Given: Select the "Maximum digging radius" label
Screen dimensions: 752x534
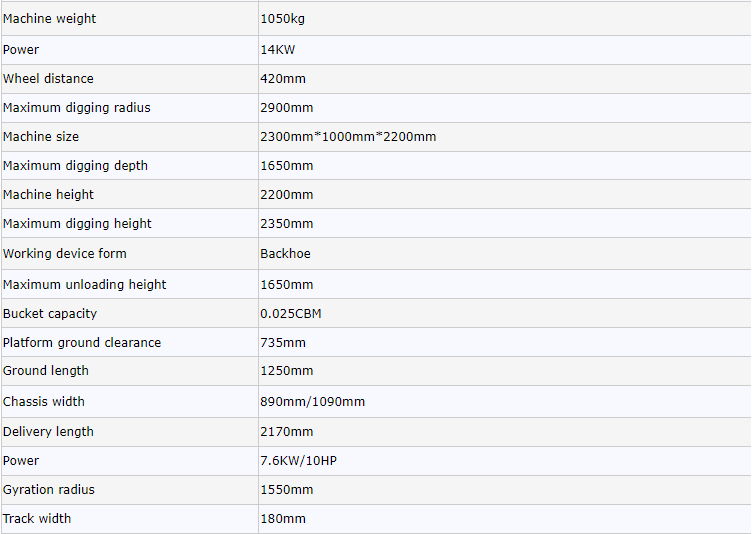Looking at the screenshot, I should (77, 107).
